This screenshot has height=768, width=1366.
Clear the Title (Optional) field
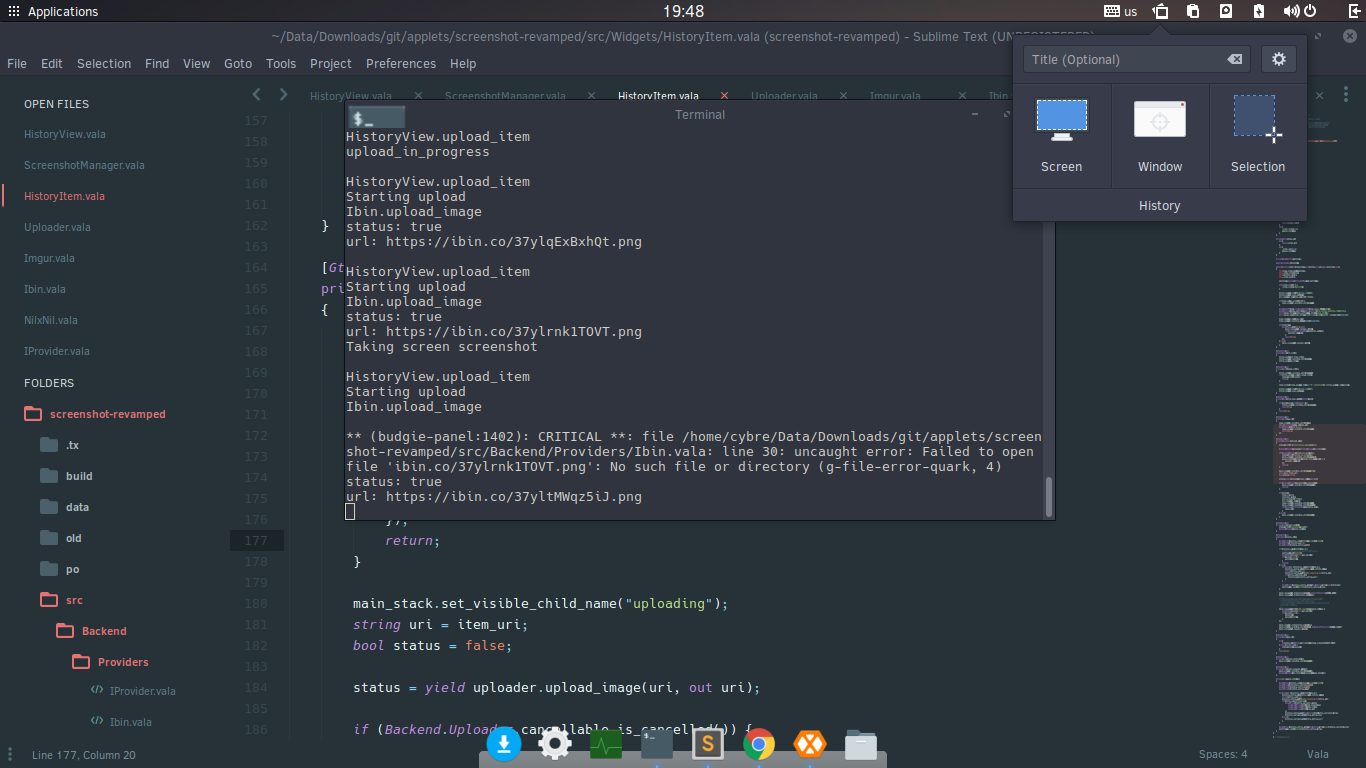(x=1235, y=59)
